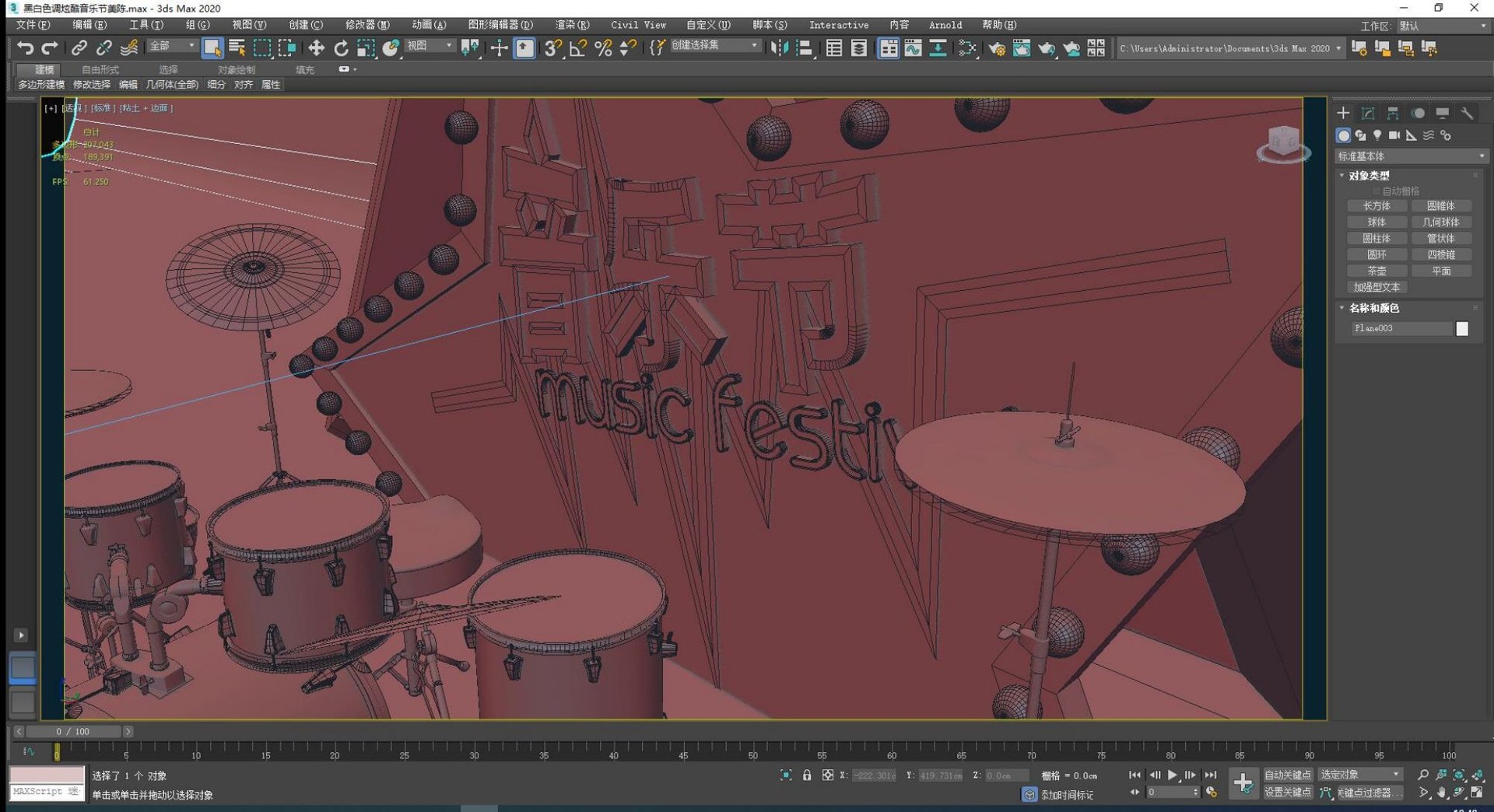Switch to the Modify panel tab icon

[x=1368, y=114]
